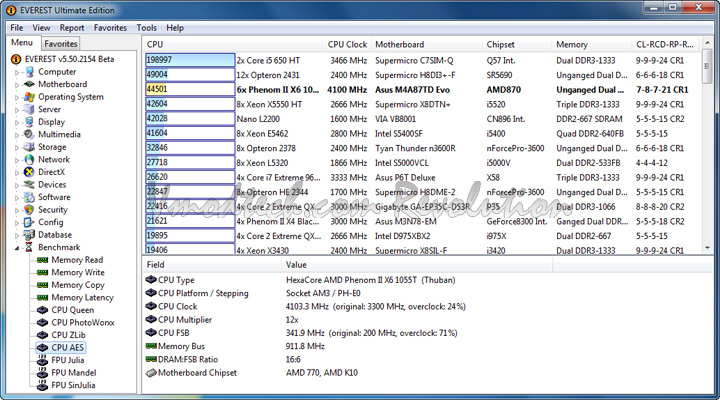
Task: Expand the Computer tree node
Action: [x=17, y=73]
